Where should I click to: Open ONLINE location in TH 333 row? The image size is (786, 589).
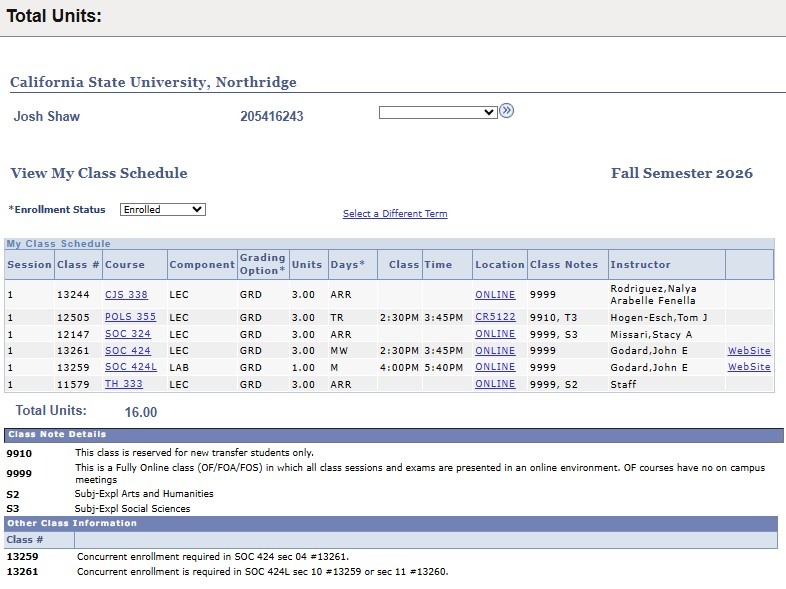coord(495,384)
